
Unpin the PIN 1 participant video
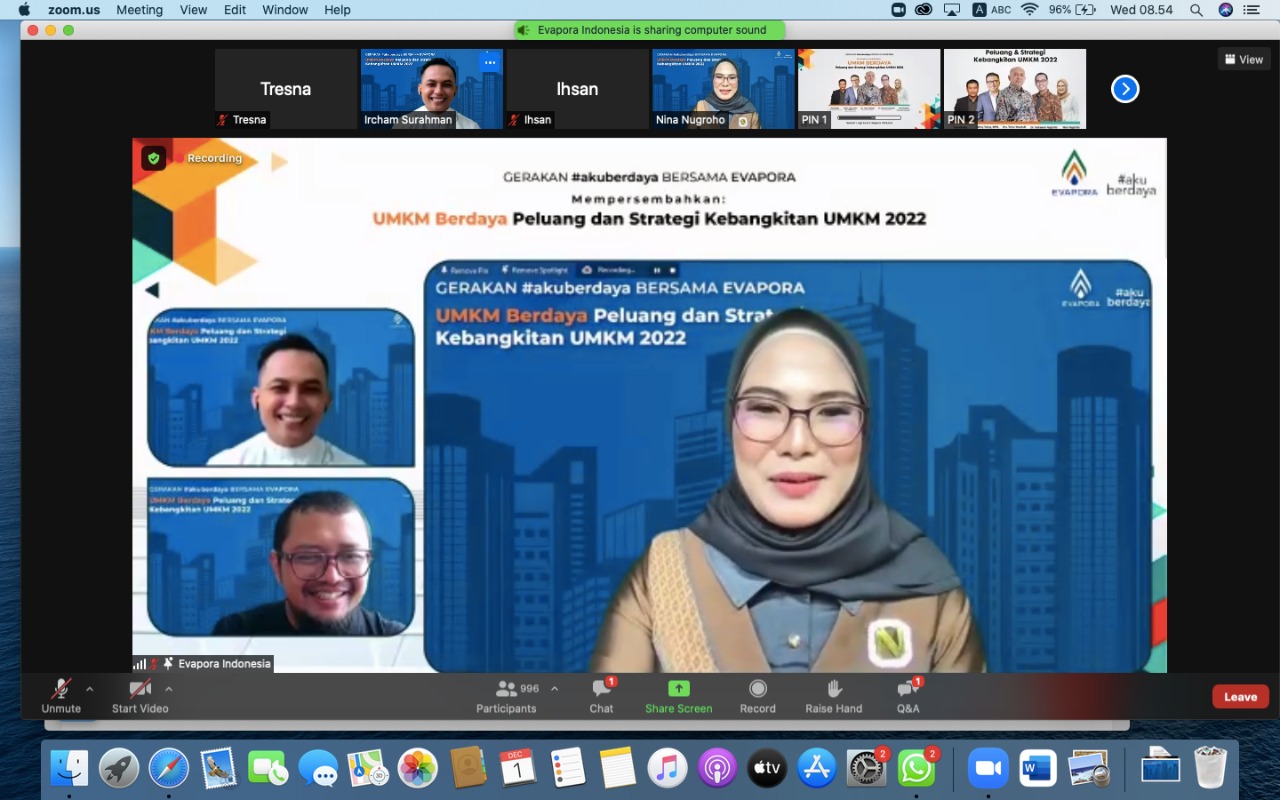coord(813,119)
